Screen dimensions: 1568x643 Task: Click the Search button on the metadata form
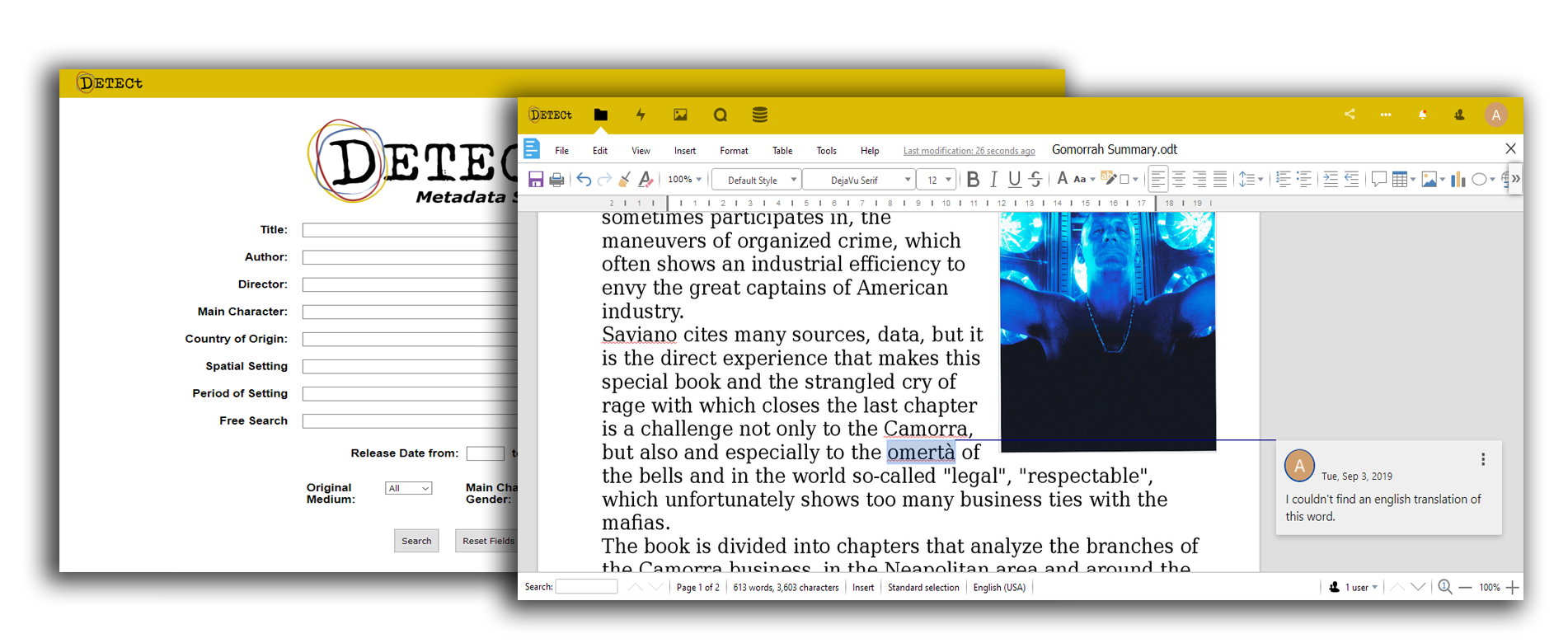pyautogui.click(x=416, y=541)
